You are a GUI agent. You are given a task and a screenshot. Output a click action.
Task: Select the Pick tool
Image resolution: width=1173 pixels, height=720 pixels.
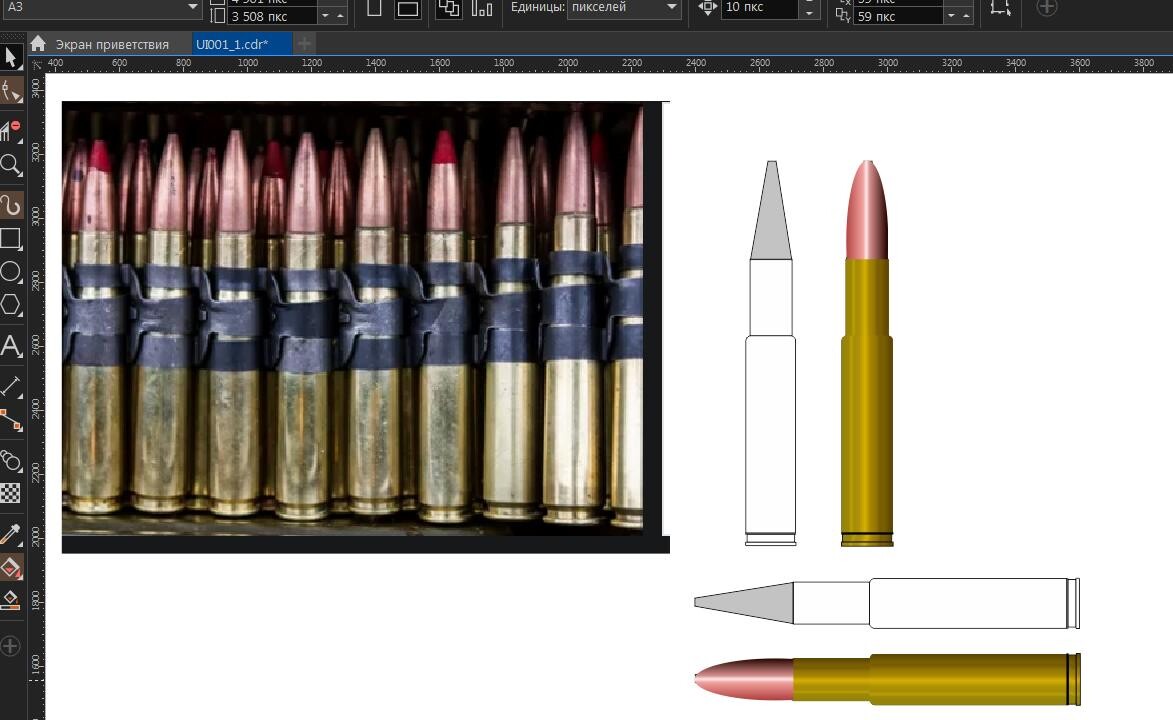(x=13, y=57)
